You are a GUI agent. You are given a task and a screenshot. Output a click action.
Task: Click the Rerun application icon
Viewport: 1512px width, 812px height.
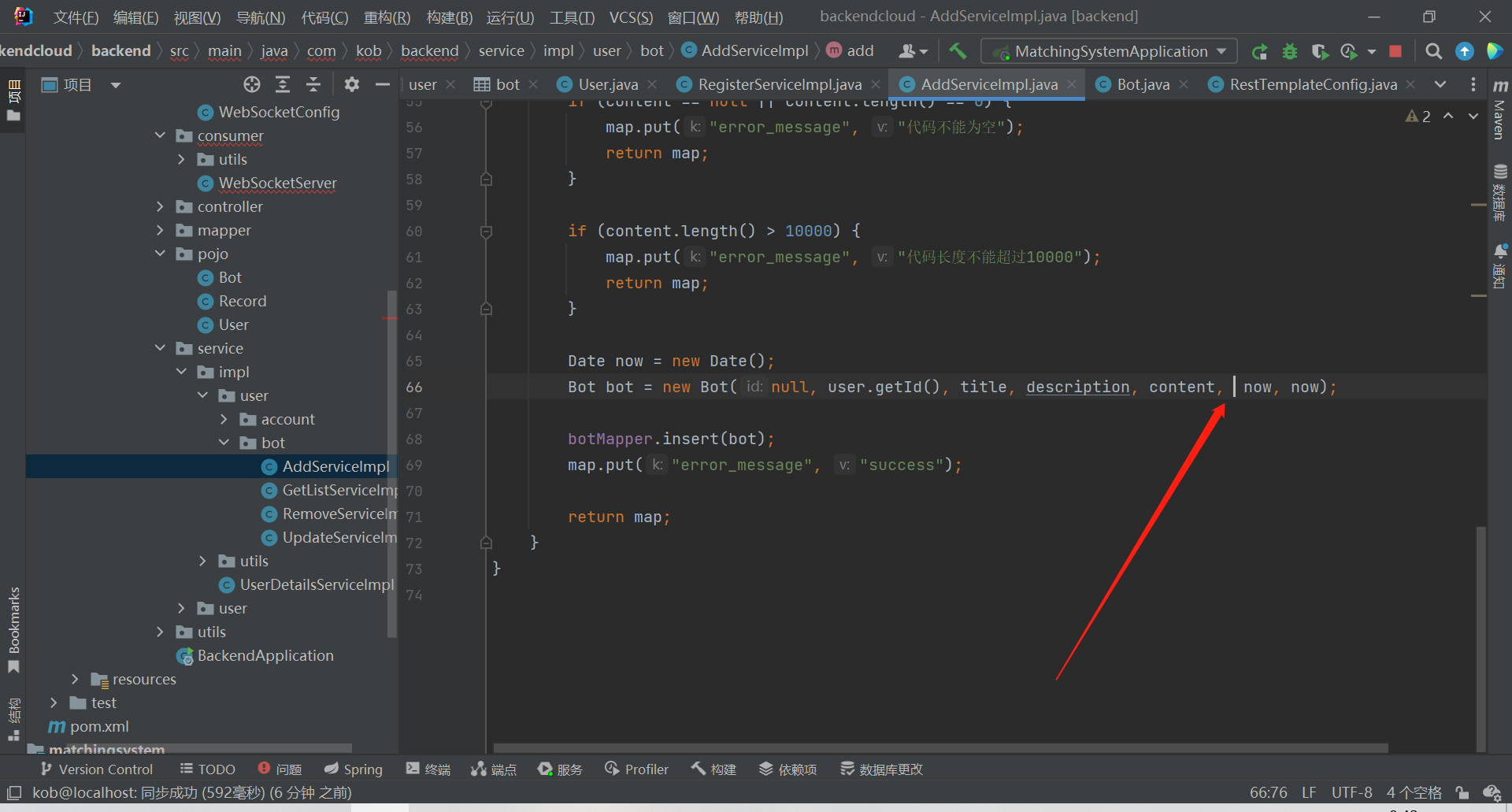point(1259,51)
